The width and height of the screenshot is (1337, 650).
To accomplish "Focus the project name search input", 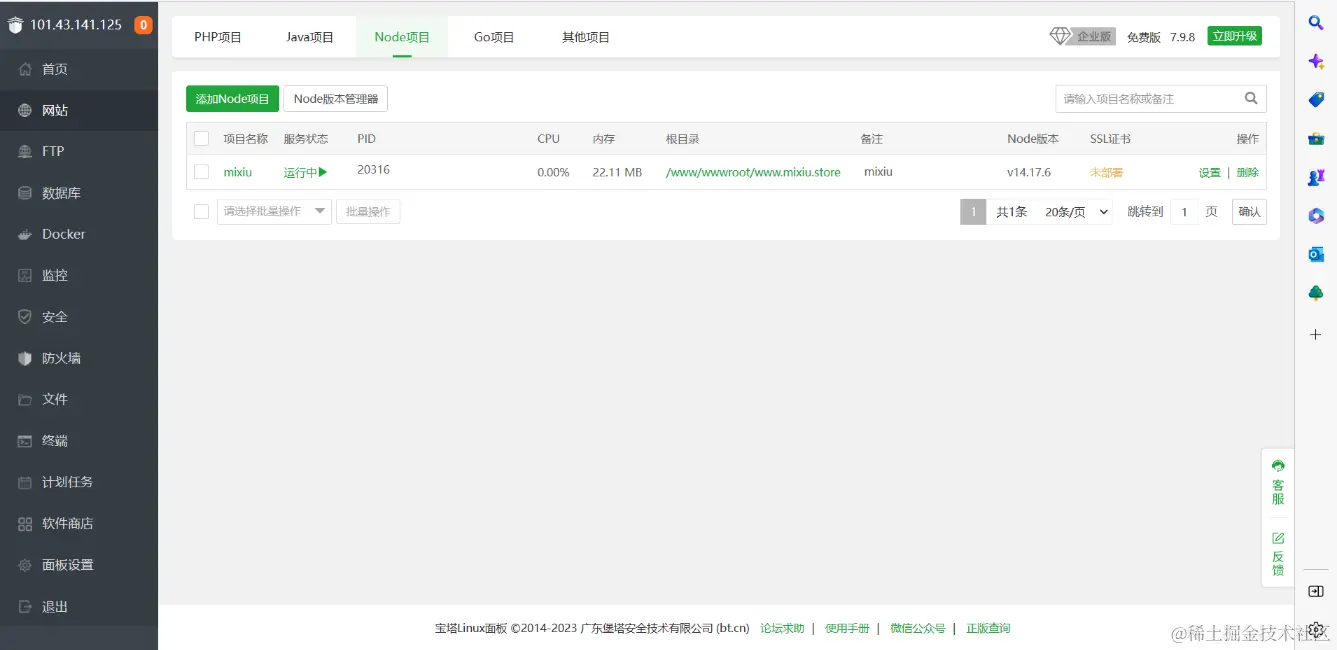I will tap(1148, 98).
